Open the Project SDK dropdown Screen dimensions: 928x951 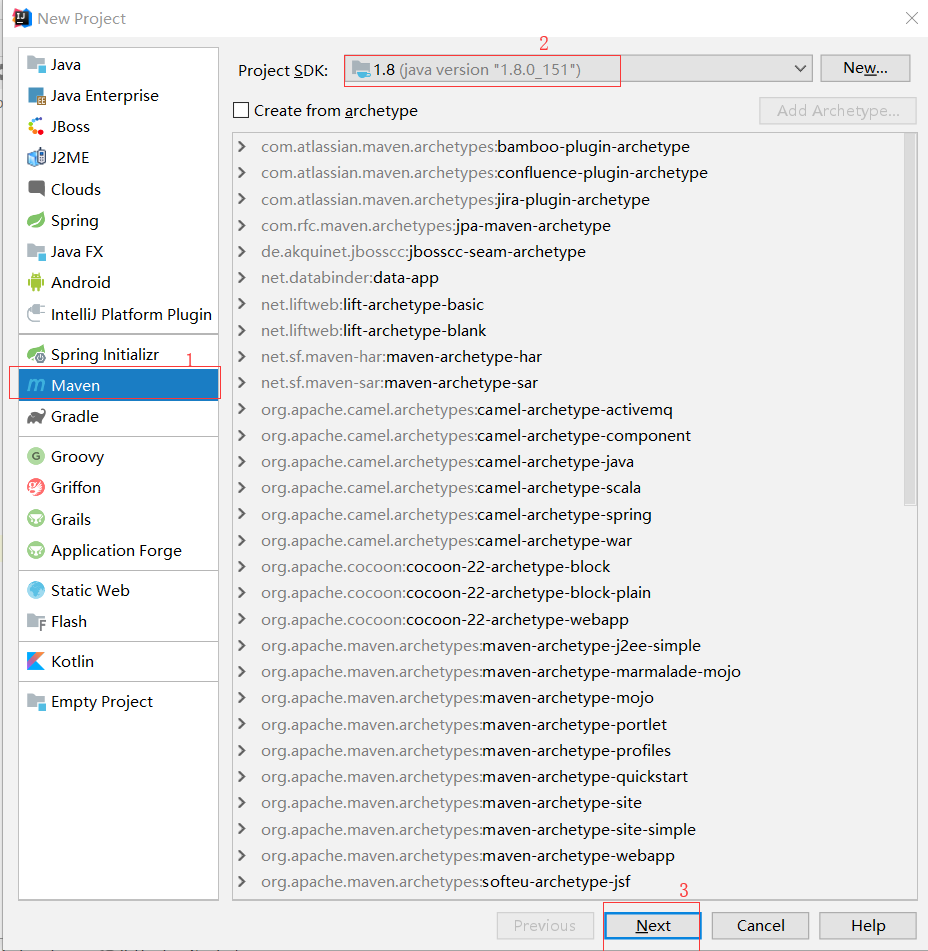click(798, 69)
